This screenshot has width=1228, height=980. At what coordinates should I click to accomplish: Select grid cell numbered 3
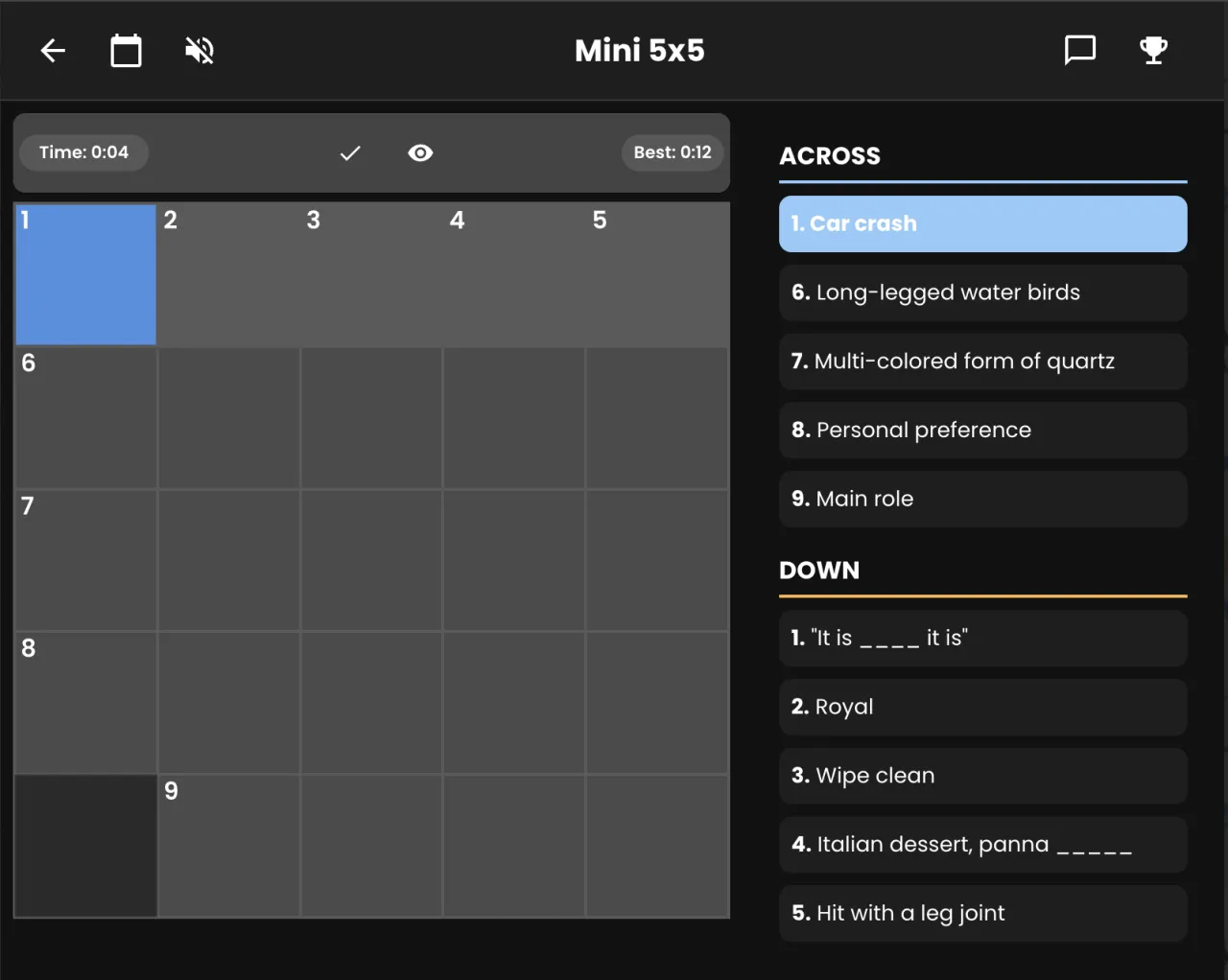tap(372, 274)
